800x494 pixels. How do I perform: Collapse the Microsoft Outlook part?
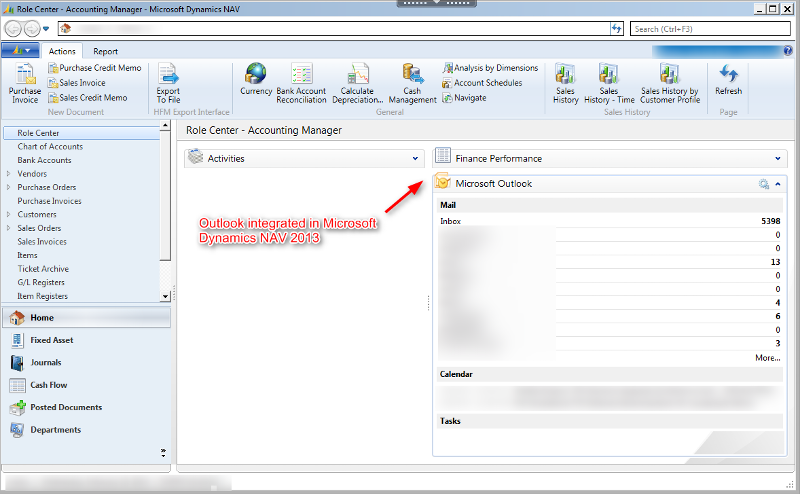[778, 184]
